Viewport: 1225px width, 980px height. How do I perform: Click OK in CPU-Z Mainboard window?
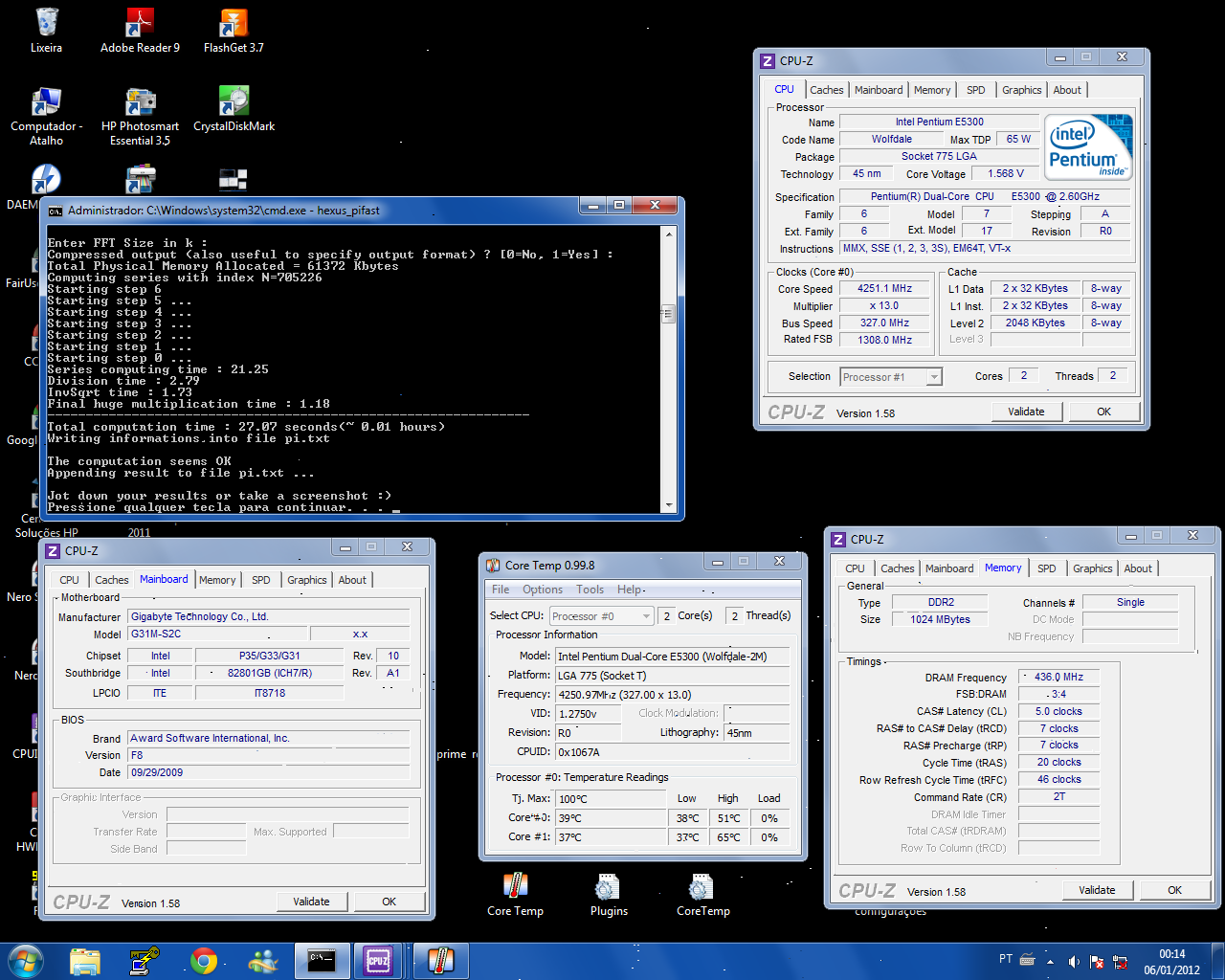(389, 902)
